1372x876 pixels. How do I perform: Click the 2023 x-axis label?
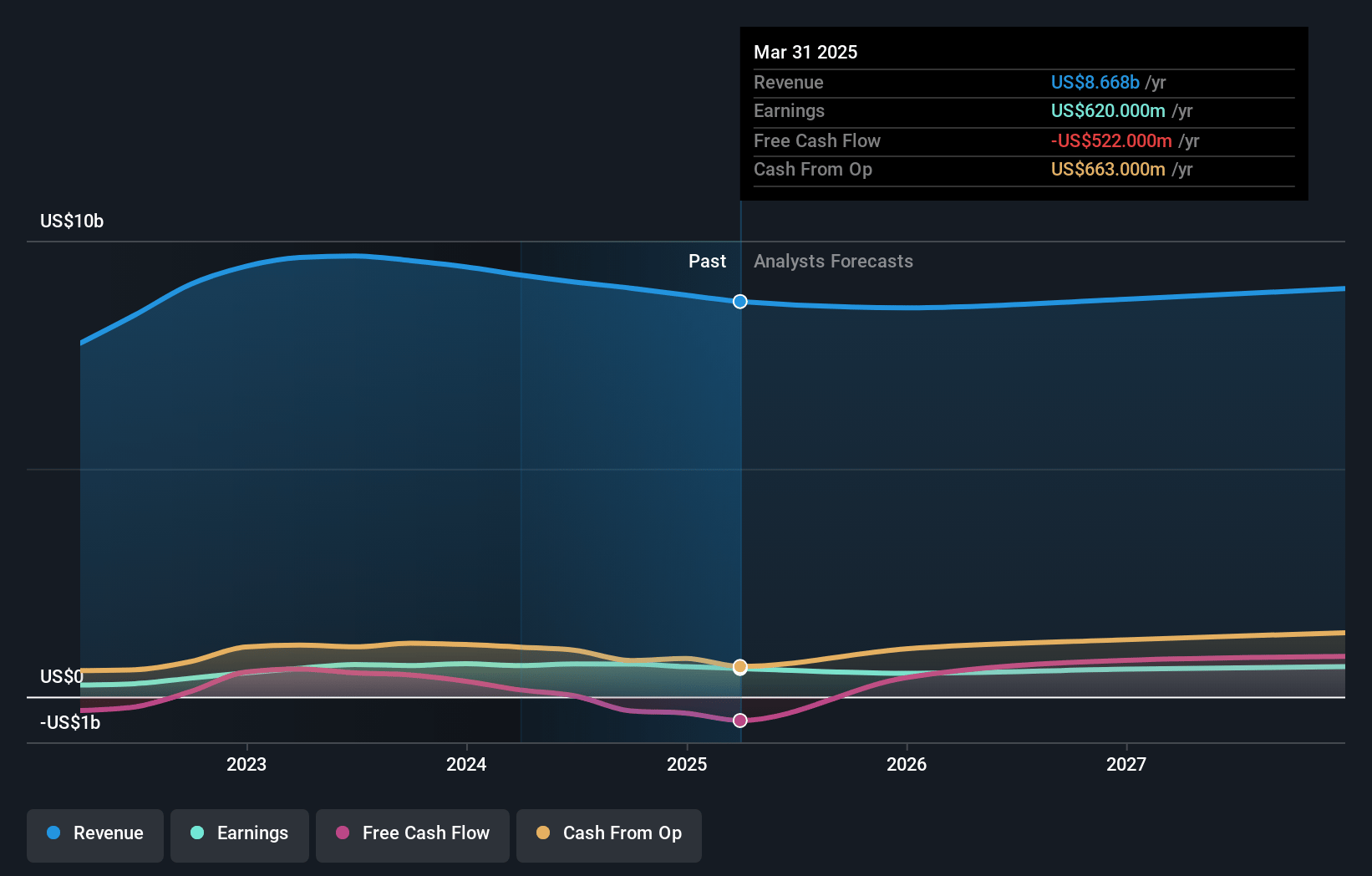[x=246, y=764]
